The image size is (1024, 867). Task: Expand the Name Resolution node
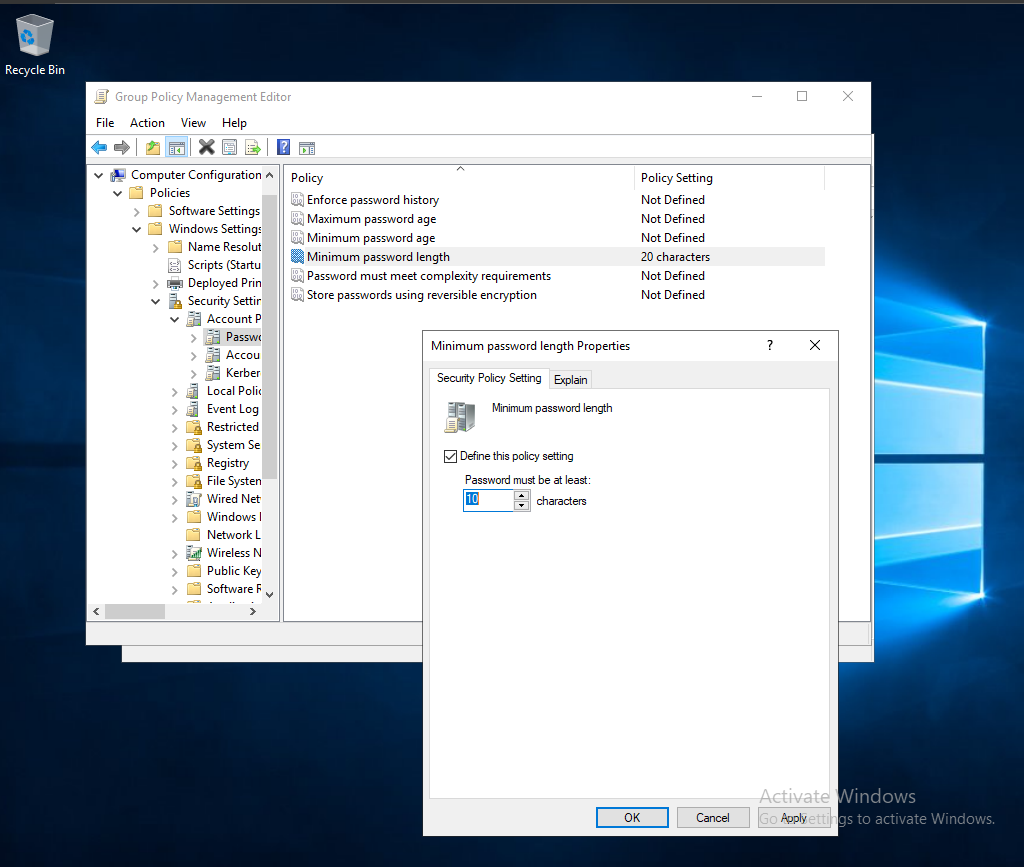click(x=155, y=247)
